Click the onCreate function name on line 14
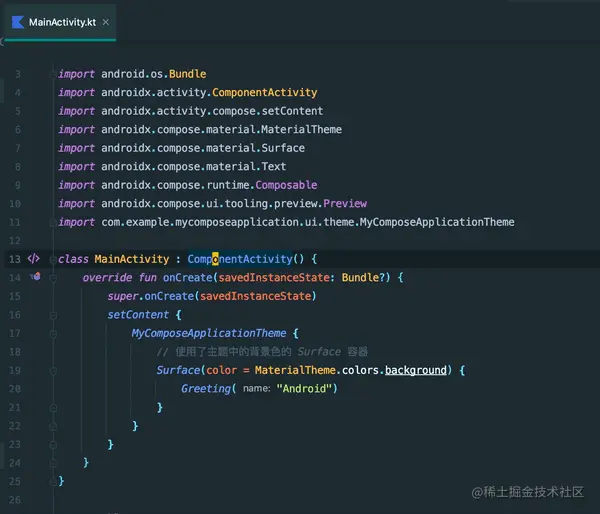The height and width of the screenshot is (514, 600). click(x=188, y=277)
